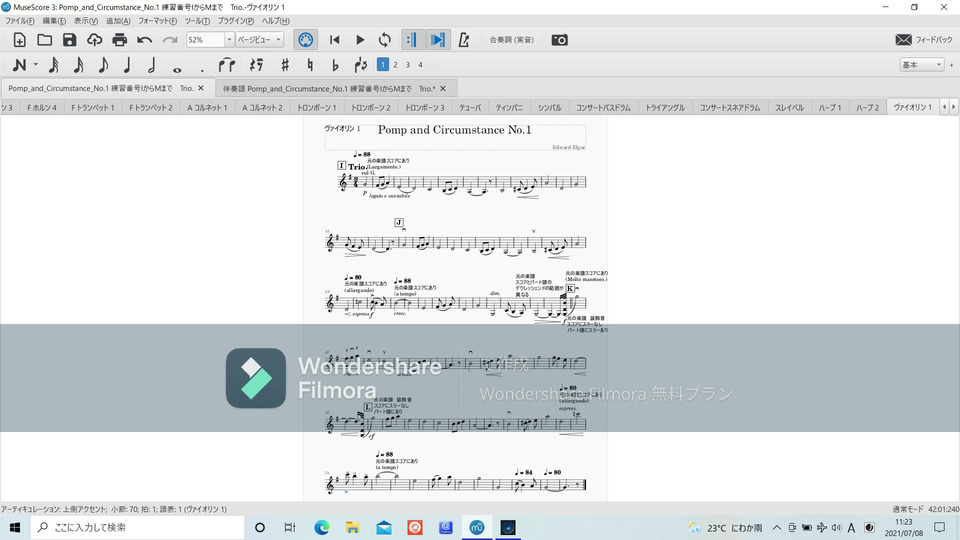Switch to ティンパニ part tab
960x540 pixels.
509,108
